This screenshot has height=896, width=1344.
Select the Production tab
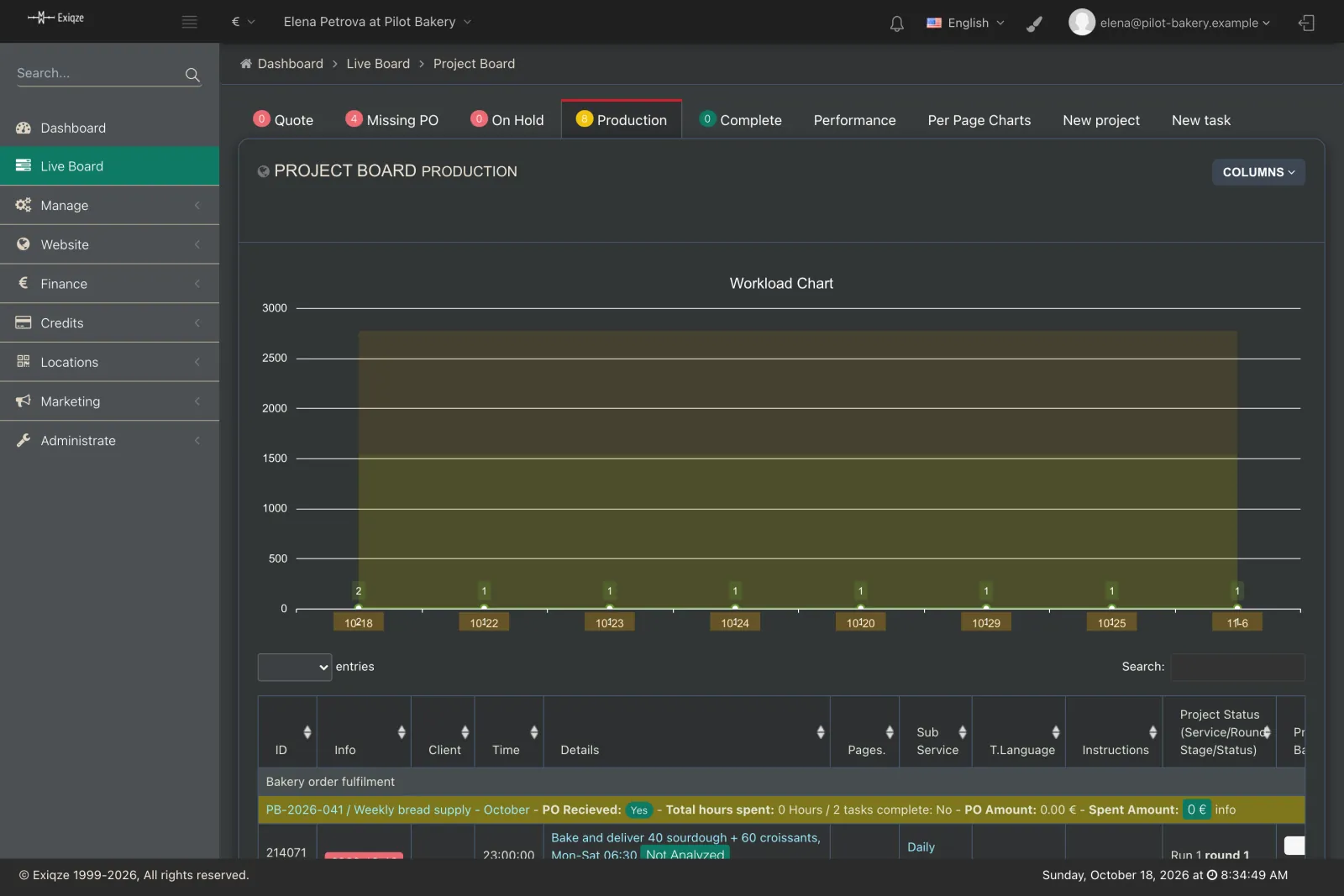click(622, 120)
